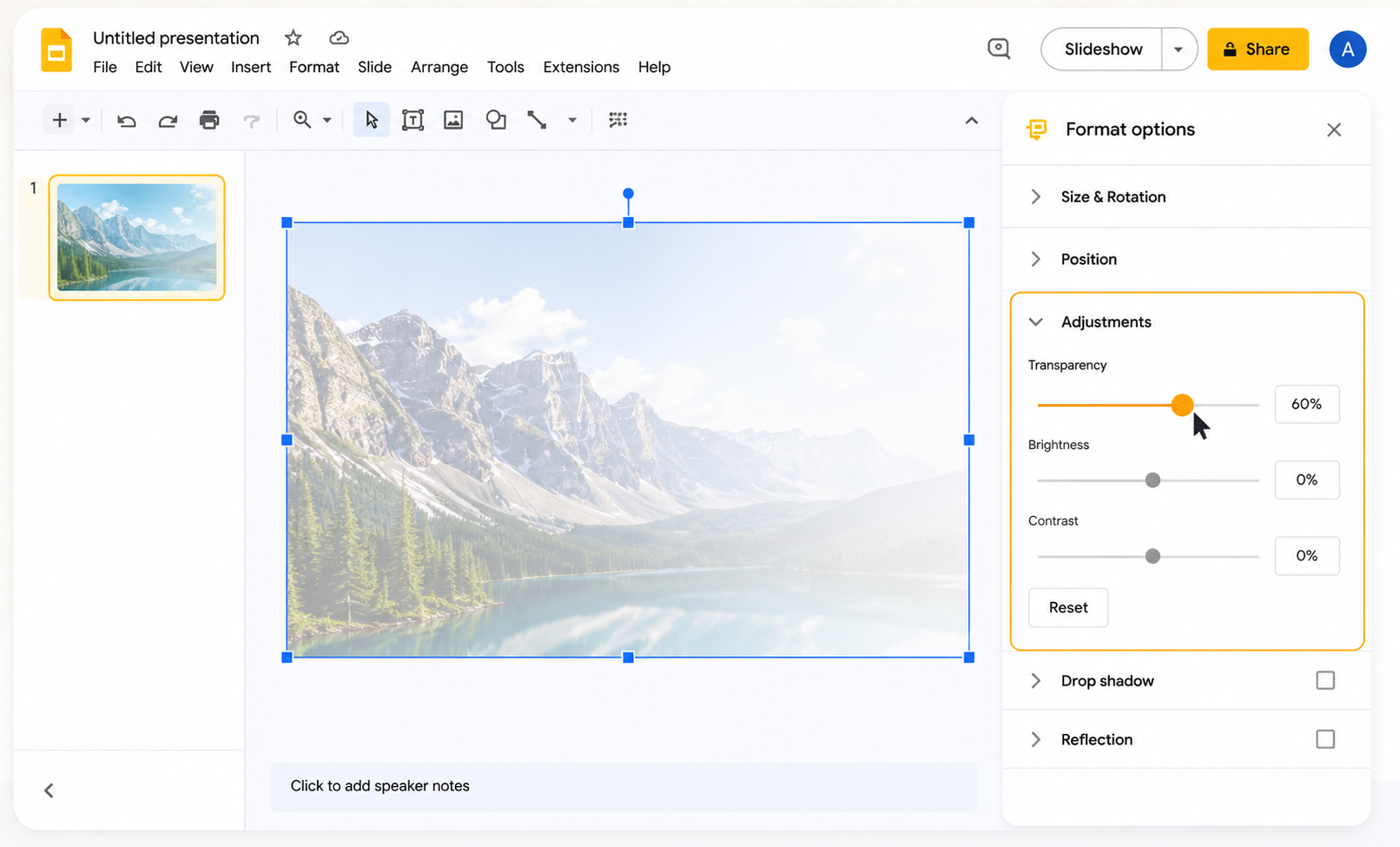Screen dimensions: 1400x847
Task: Click Reset in Adjustments
Action: (x=1068, y=607)
